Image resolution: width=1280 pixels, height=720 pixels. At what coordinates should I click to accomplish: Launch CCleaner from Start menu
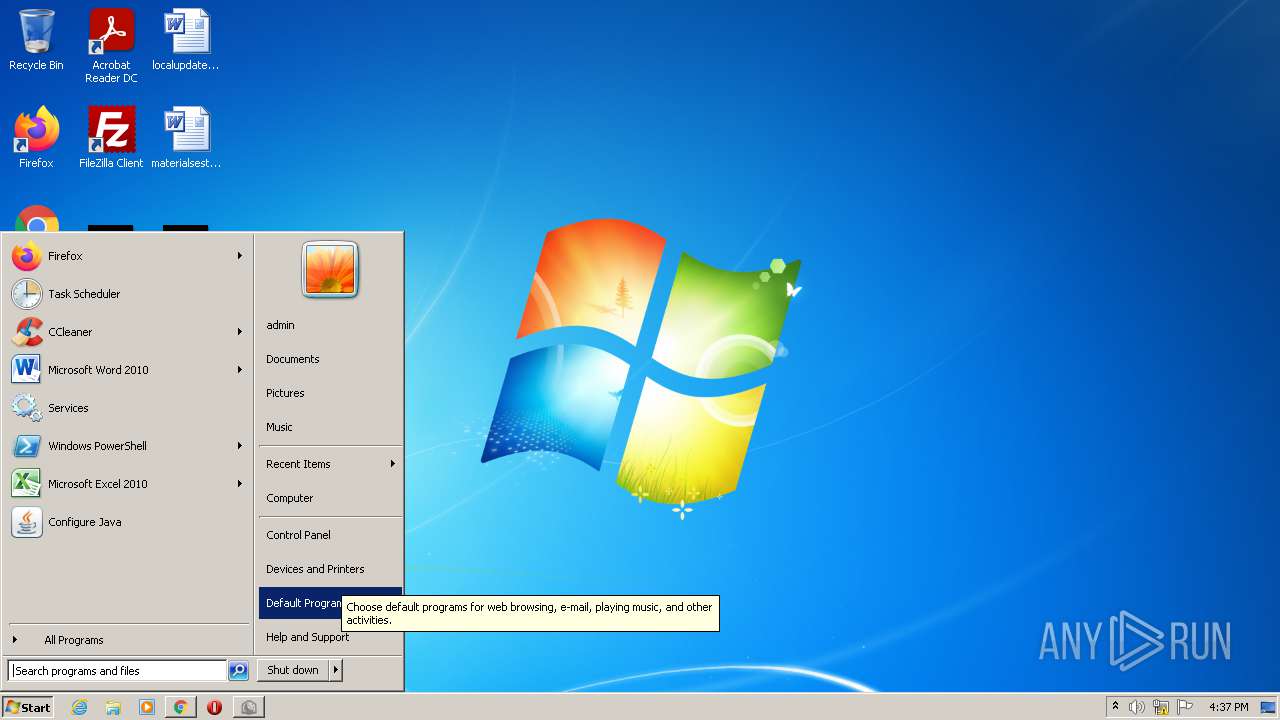(x=127, y=332)
